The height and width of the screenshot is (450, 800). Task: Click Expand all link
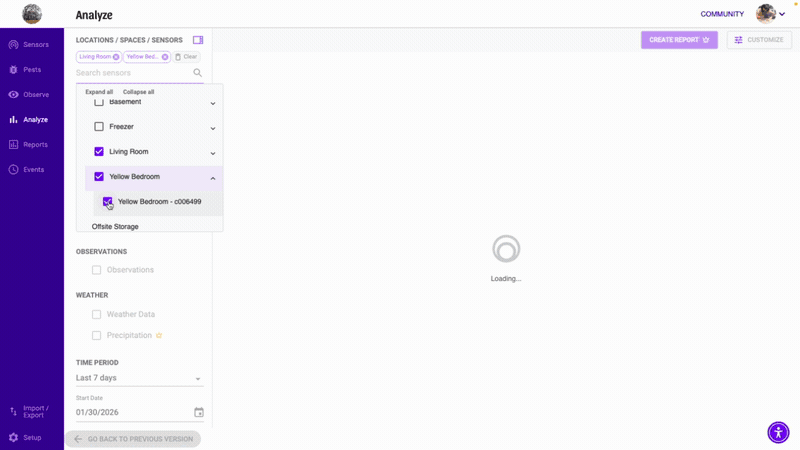(99, 92)
